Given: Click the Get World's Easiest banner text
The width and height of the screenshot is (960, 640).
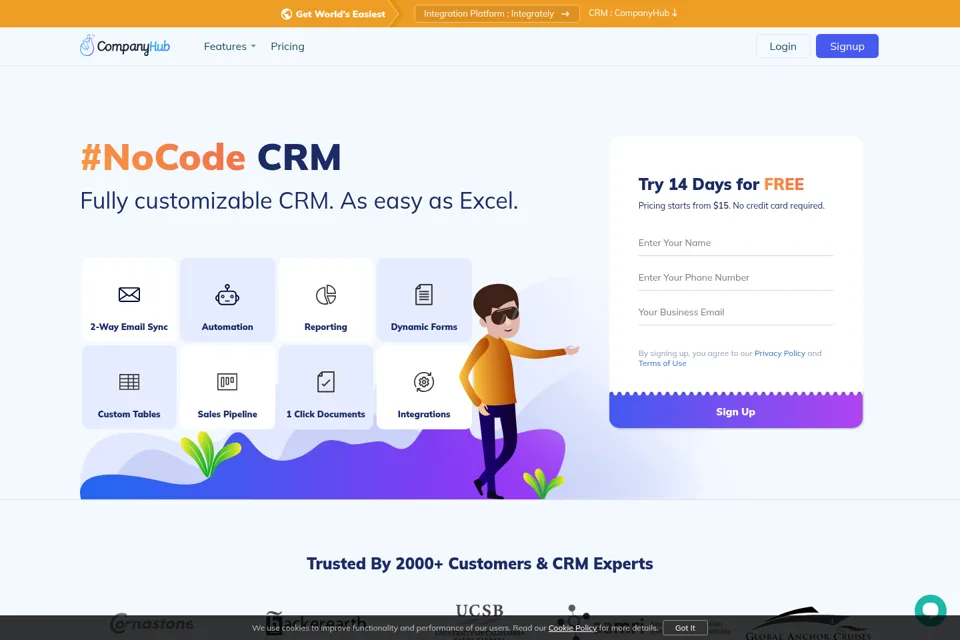Looking at the screenshot, I should [340, 14].
